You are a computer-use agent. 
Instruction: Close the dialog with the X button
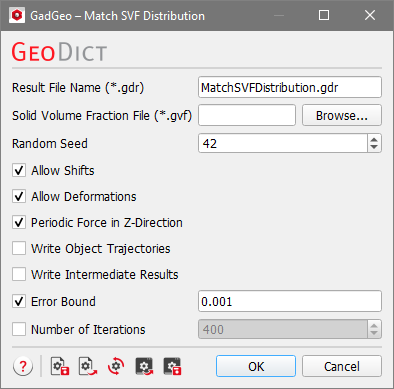370,15
